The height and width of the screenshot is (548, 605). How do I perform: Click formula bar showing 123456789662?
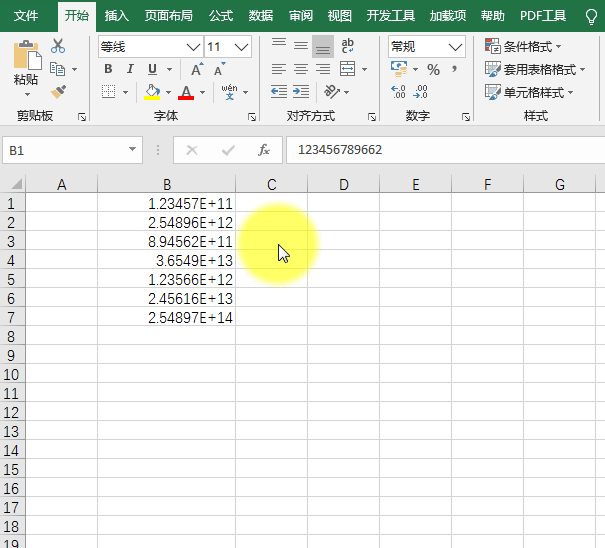[x=445, y=150]
